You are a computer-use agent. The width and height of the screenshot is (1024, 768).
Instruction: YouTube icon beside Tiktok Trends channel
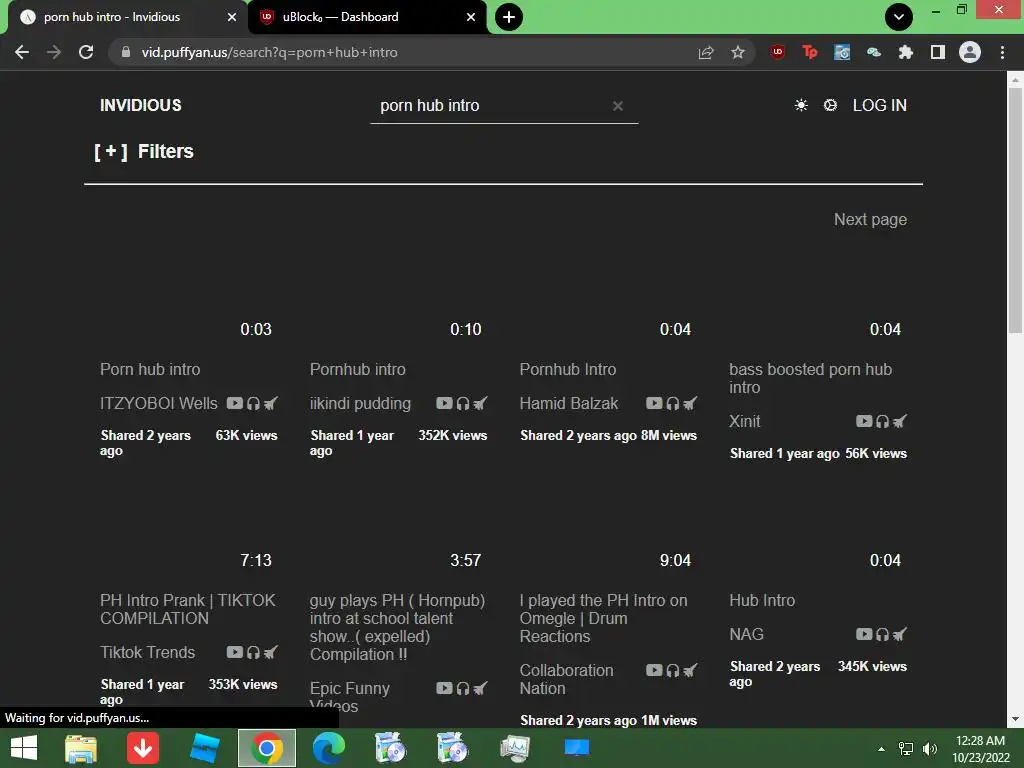click(x=234, y=652)
